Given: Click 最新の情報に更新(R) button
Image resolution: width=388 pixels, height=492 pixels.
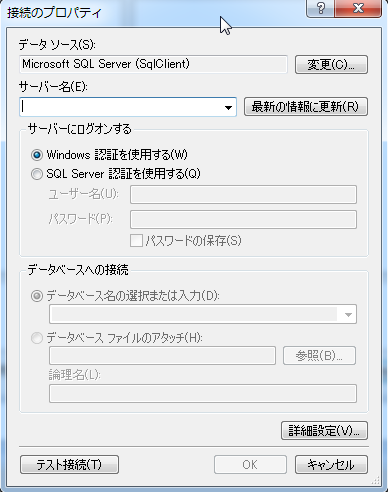Looking at the screenshot, I should pos(306,107).
